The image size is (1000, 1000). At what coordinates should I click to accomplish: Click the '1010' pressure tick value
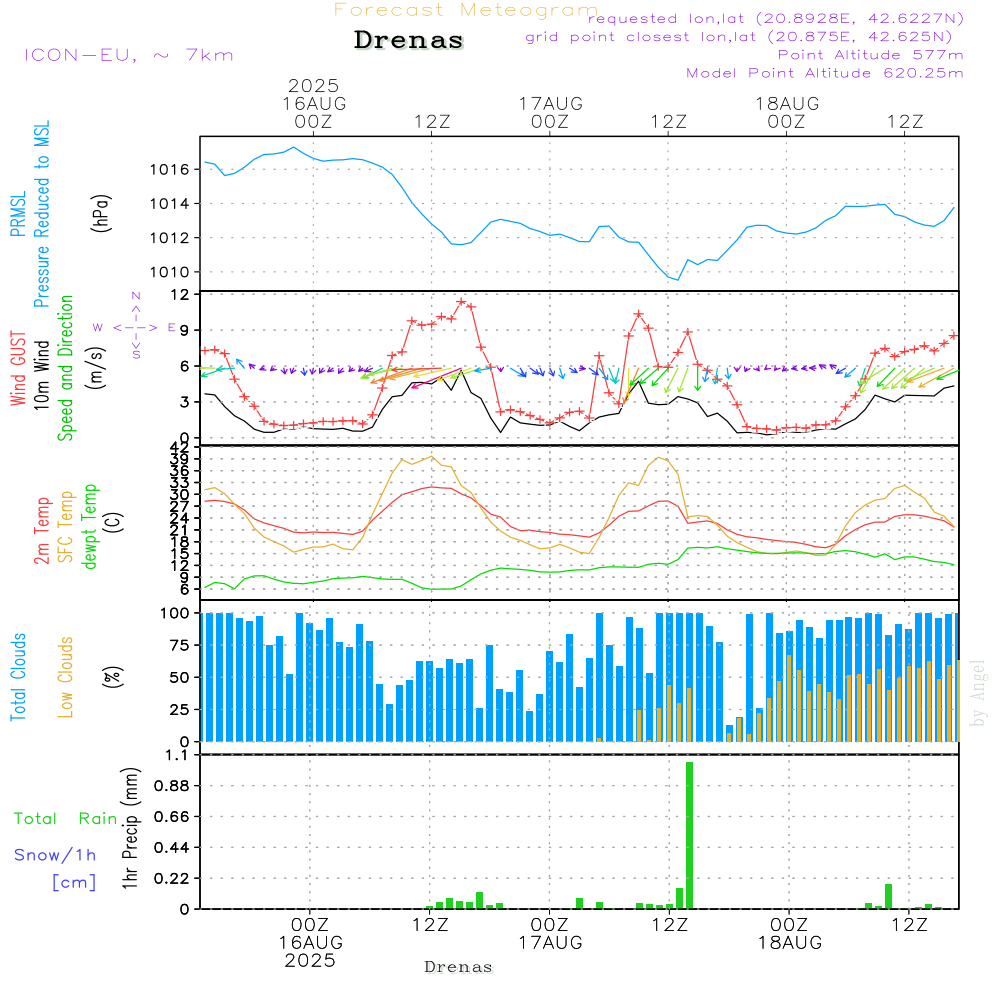tap(170, 272)
